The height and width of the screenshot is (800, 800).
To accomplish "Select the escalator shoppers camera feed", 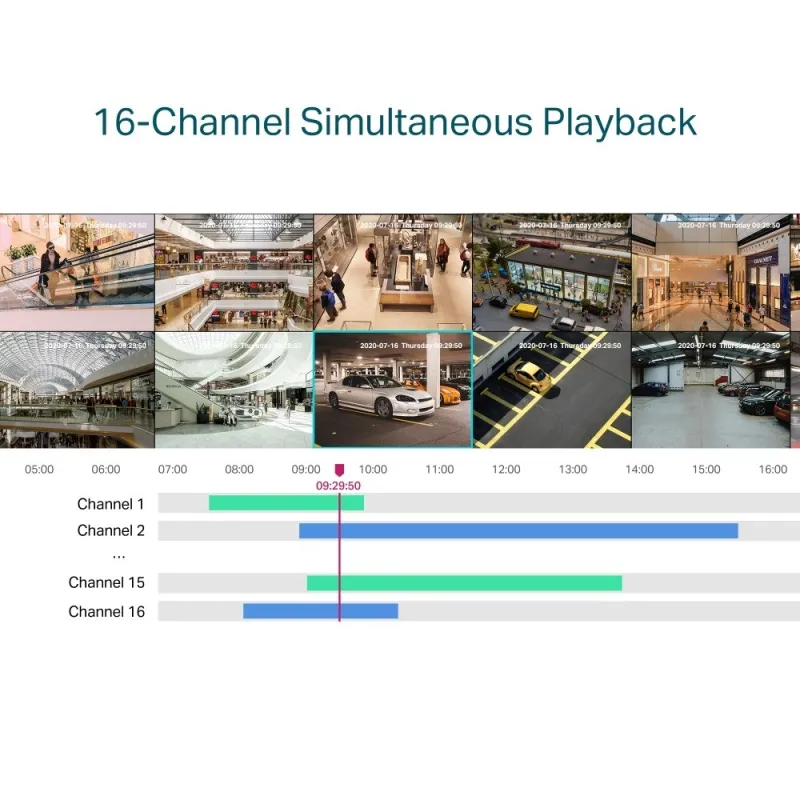I will point(76,270).
